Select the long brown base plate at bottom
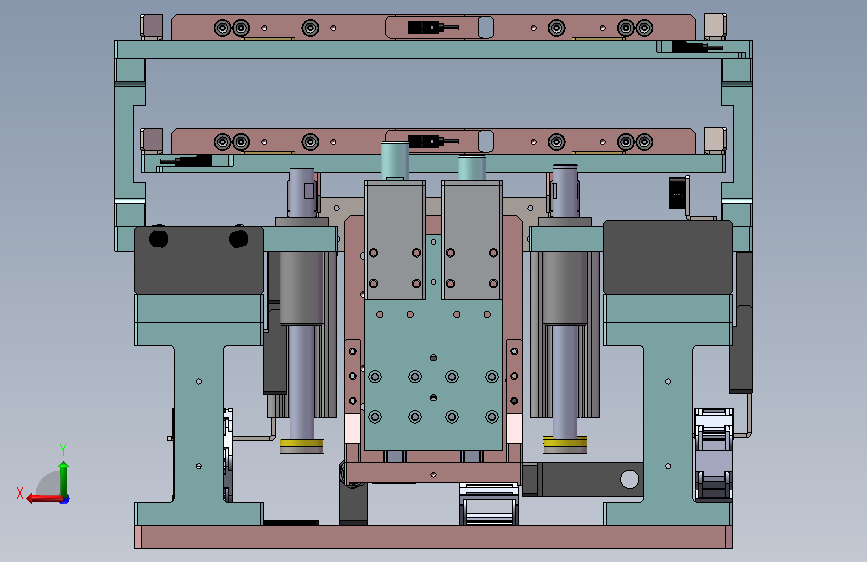Image resolution: width=867 pixels, height=562 pixels. (x=434, y=537)
